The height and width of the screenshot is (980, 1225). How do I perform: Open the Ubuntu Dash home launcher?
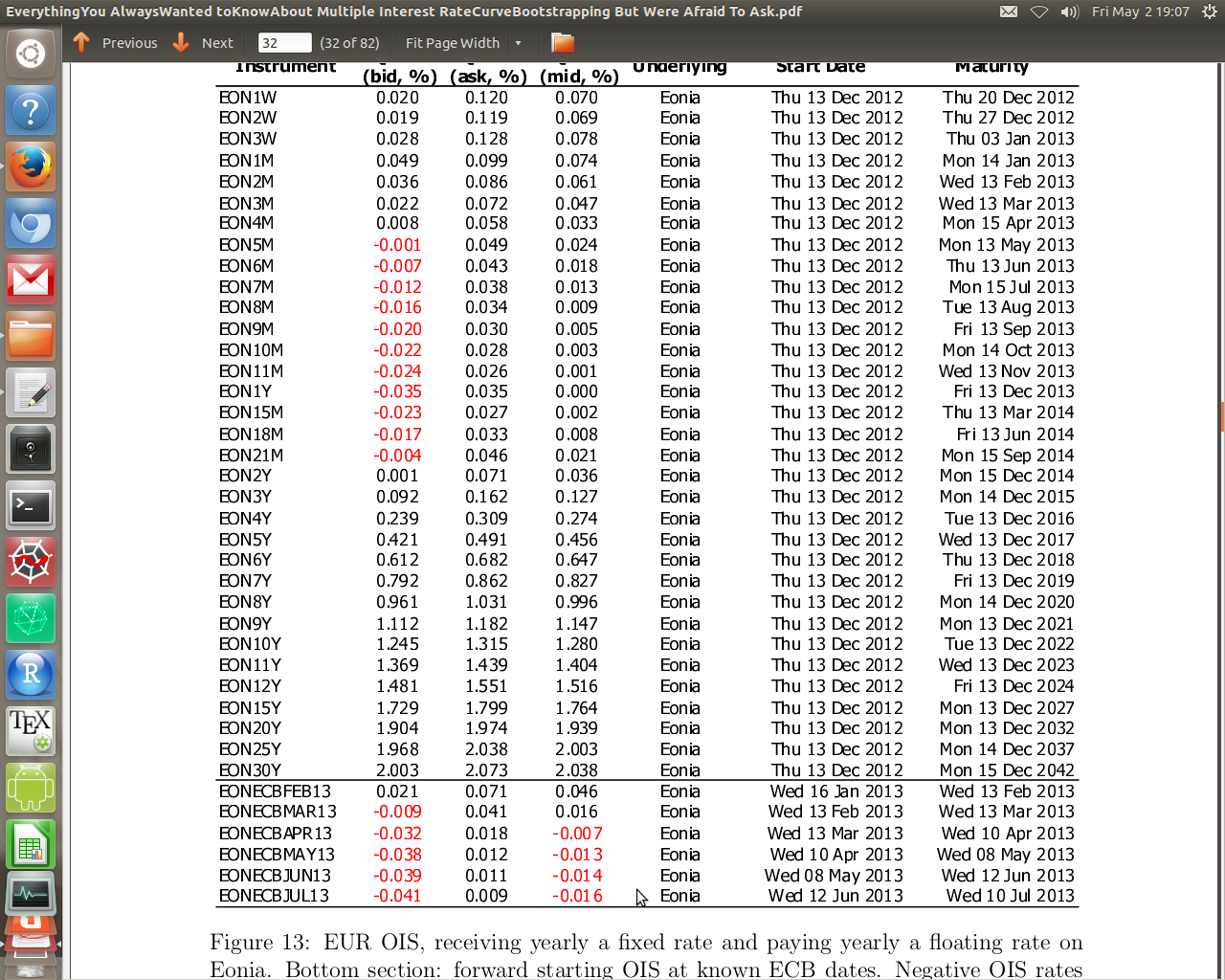coord(31,54)
